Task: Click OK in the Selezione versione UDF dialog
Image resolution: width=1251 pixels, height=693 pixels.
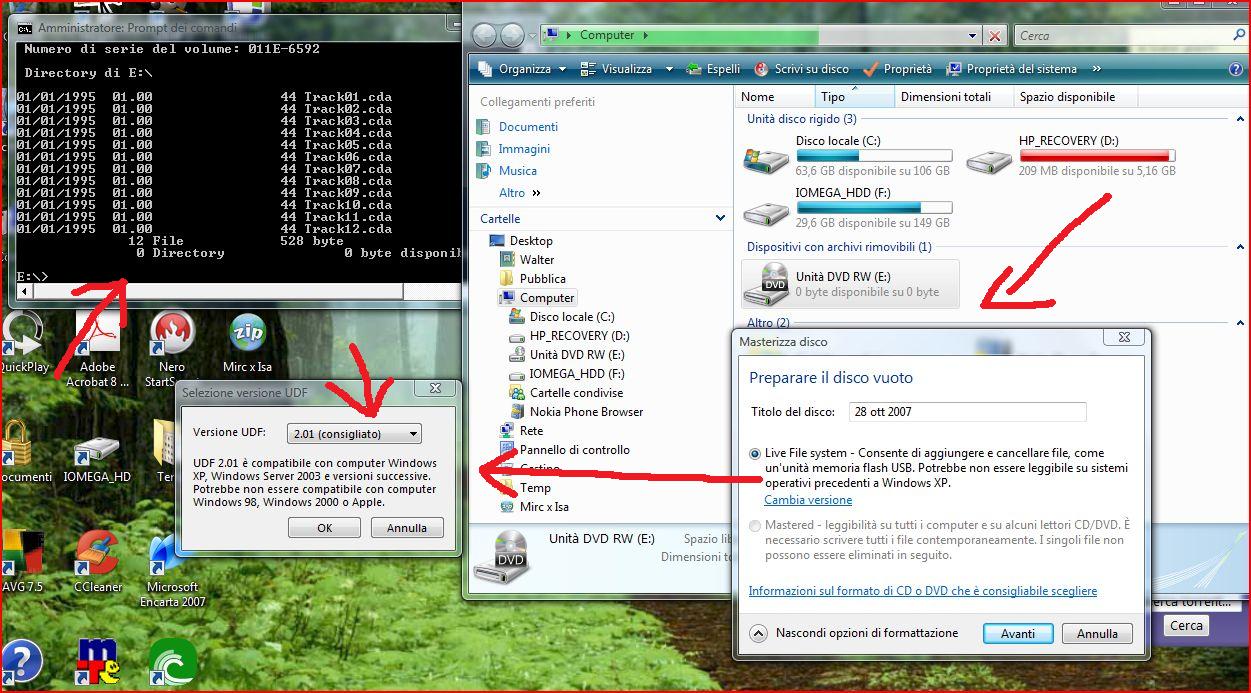Action: tap(324, 528)
